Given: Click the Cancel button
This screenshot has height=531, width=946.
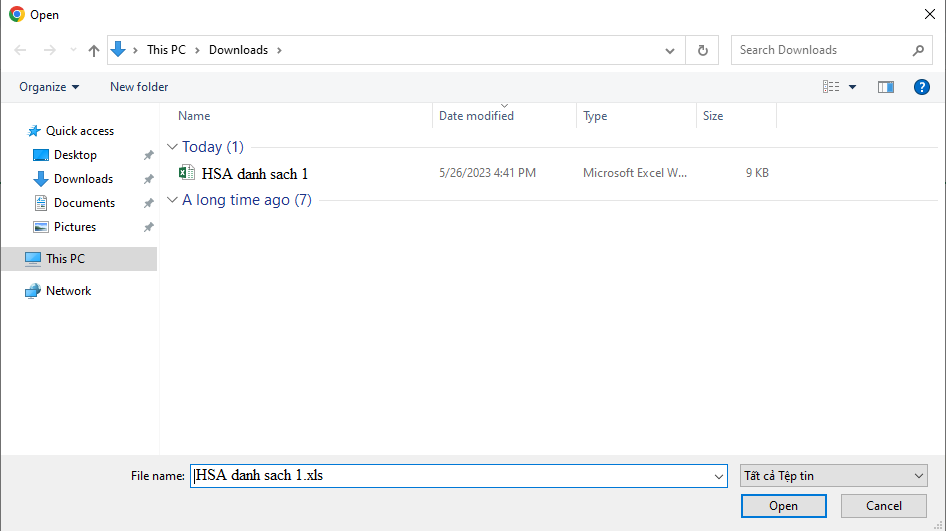Looking at the screenshot, I should click(884, 506).
